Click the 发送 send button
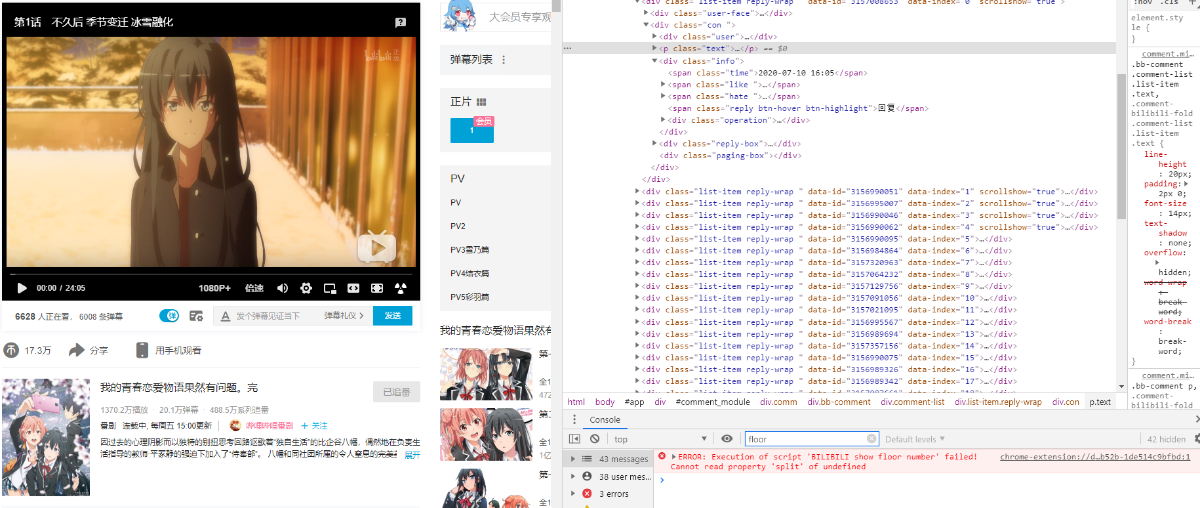Image resolution: width=1200 pixels, height=508 pixels. [392, 316]
